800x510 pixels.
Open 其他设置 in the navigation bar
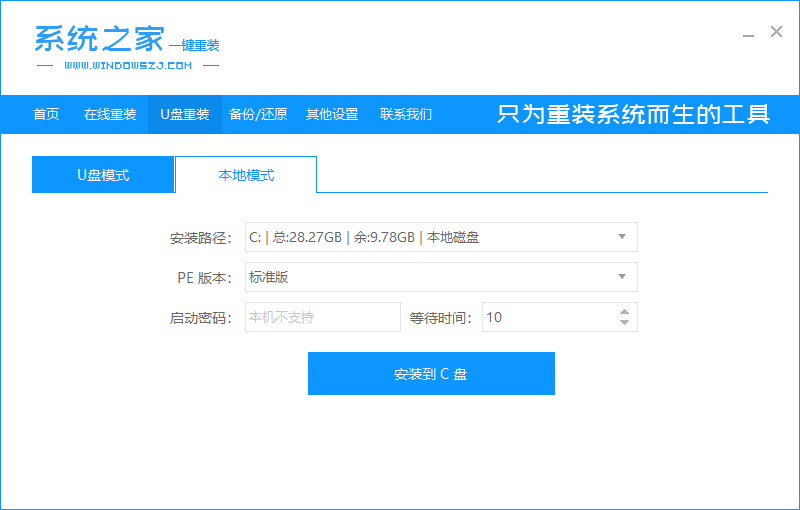332,114
